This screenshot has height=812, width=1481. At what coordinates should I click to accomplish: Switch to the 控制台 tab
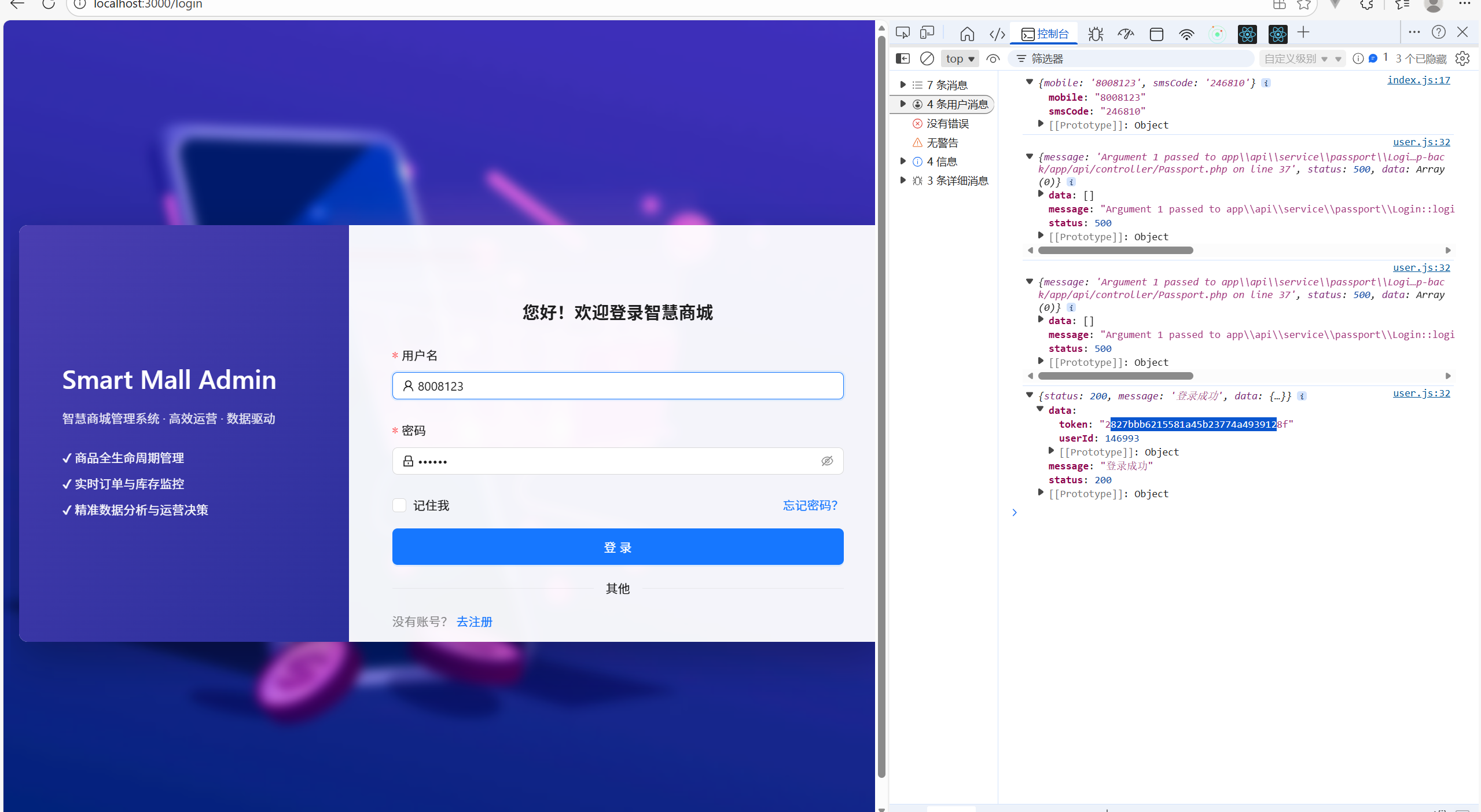point(1045,34)
